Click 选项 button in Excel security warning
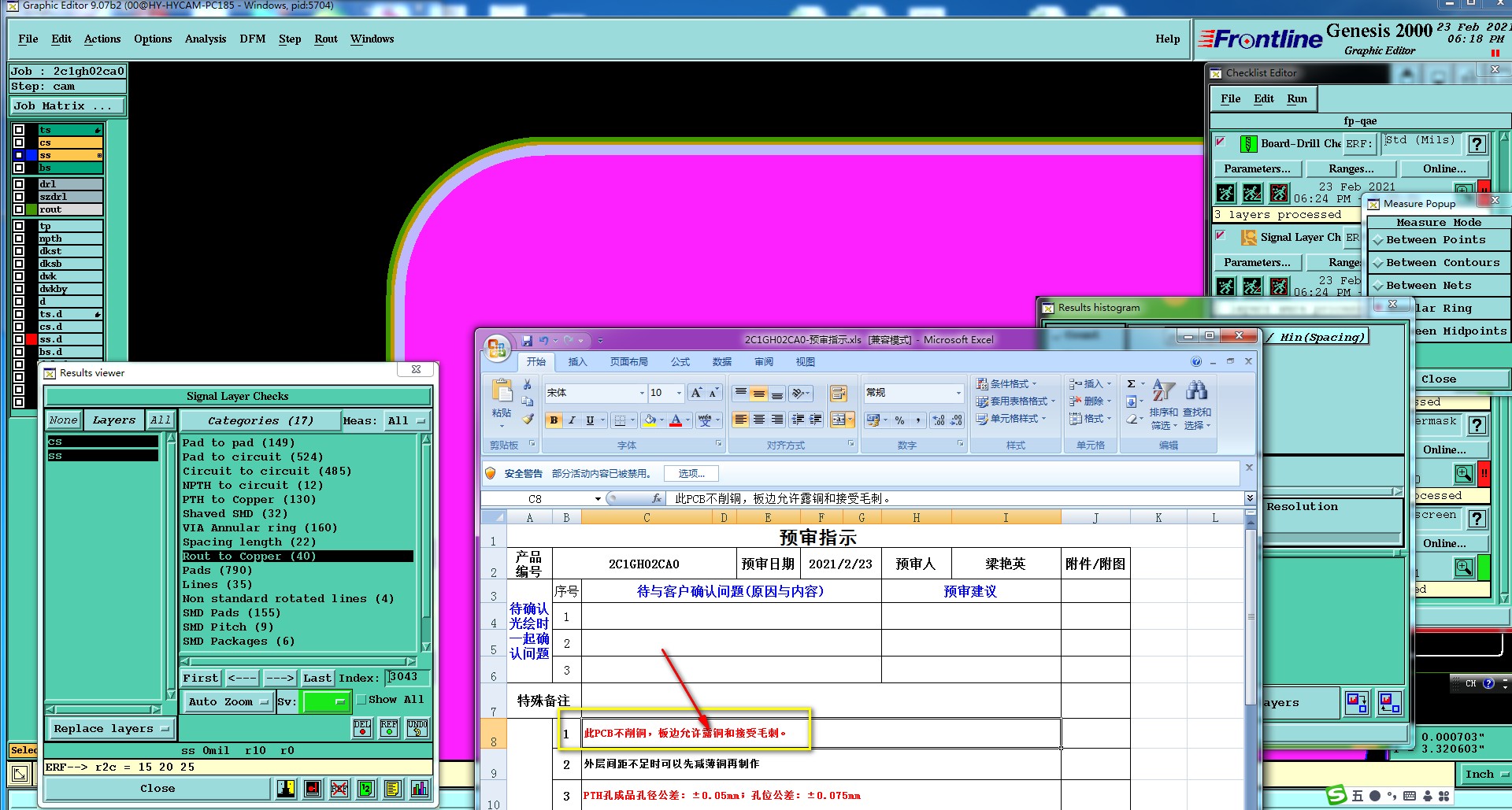The image size is (1512, 810). click(x=691, y=473)
